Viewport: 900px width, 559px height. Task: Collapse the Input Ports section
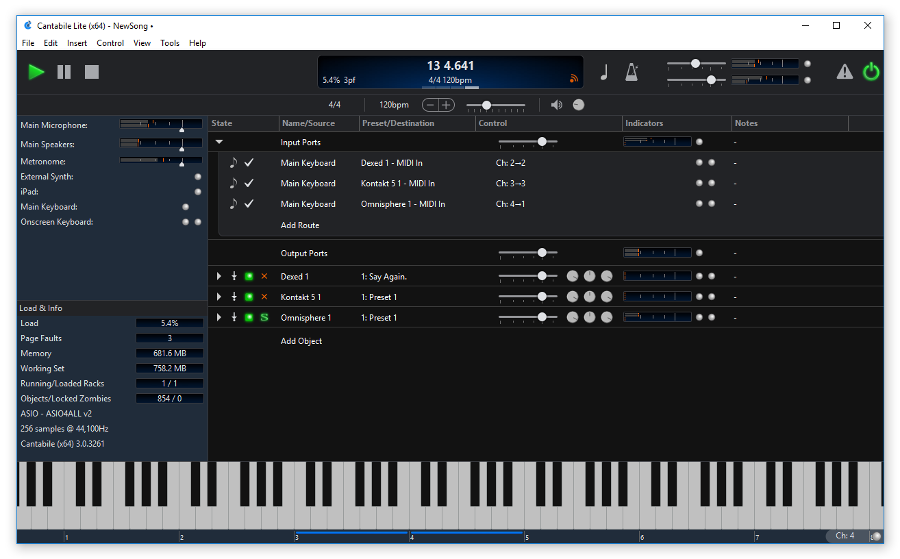click(219, 142)
